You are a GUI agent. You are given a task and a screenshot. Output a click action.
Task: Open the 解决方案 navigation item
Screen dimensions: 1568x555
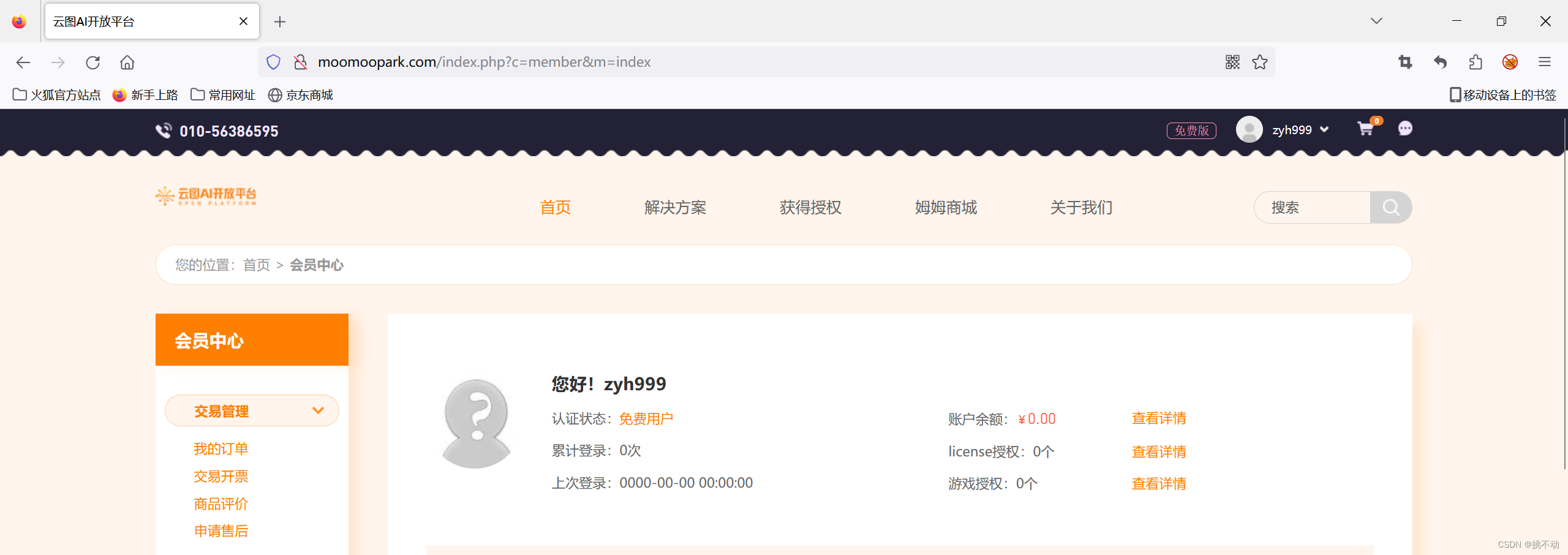(675, 207)
